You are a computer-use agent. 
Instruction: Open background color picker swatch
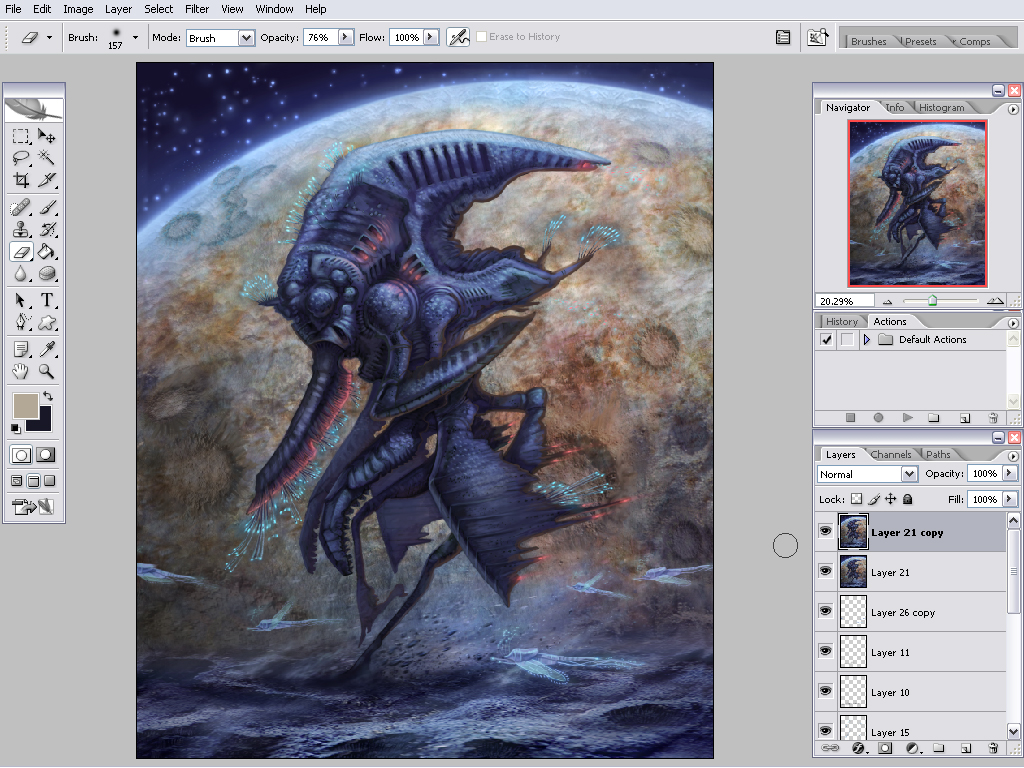click(43, 423)
